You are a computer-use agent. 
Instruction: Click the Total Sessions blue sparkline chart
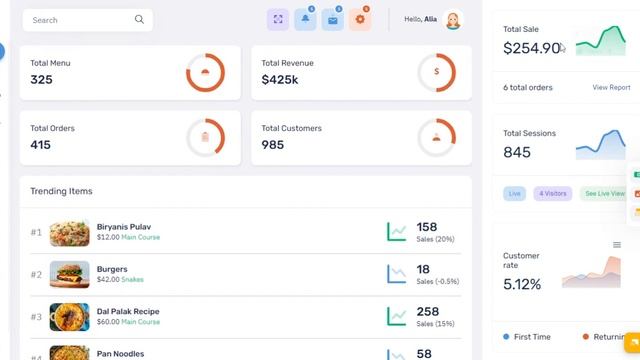600,144
